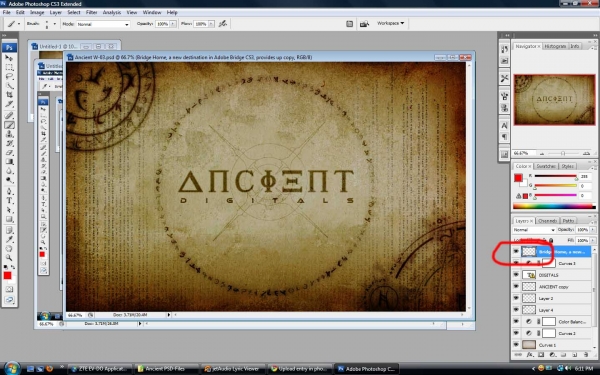Open the Analysis menu
Image resolution: width=600 pixels, height=375 pixels.
coord(112,12)
